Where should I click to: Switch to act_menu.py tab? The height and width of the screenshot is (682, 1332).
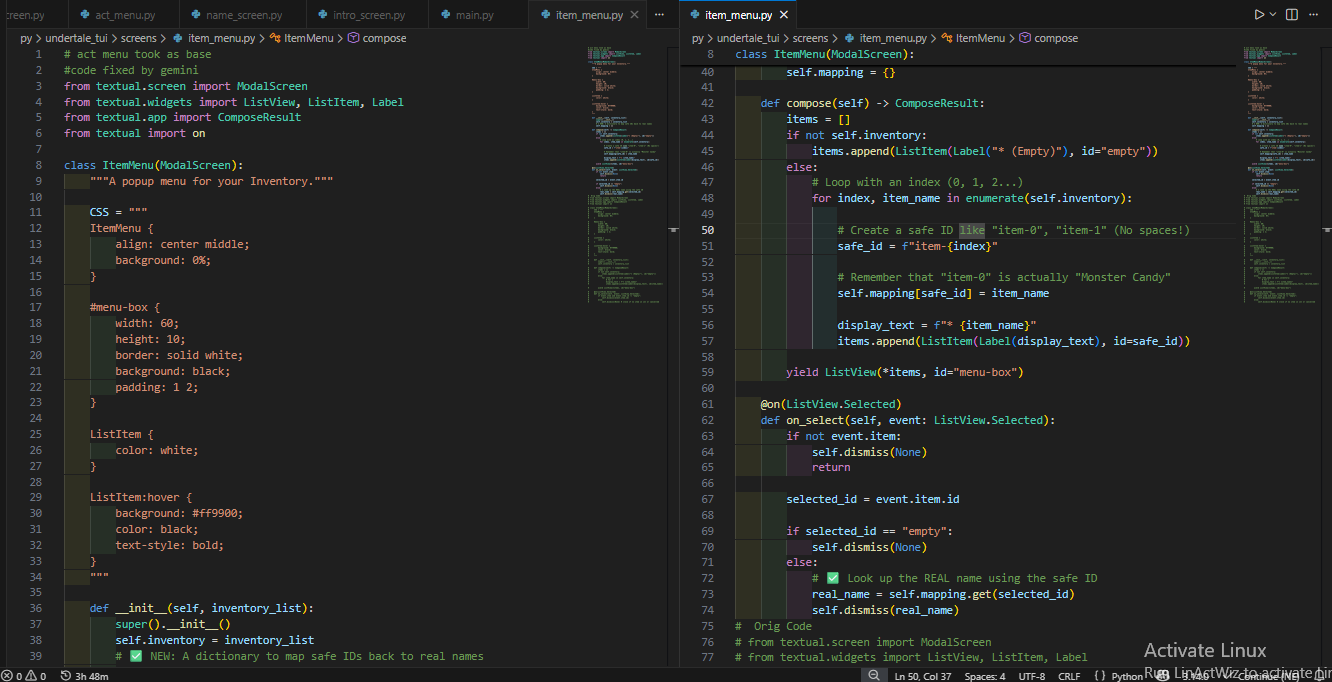point(125,15)
